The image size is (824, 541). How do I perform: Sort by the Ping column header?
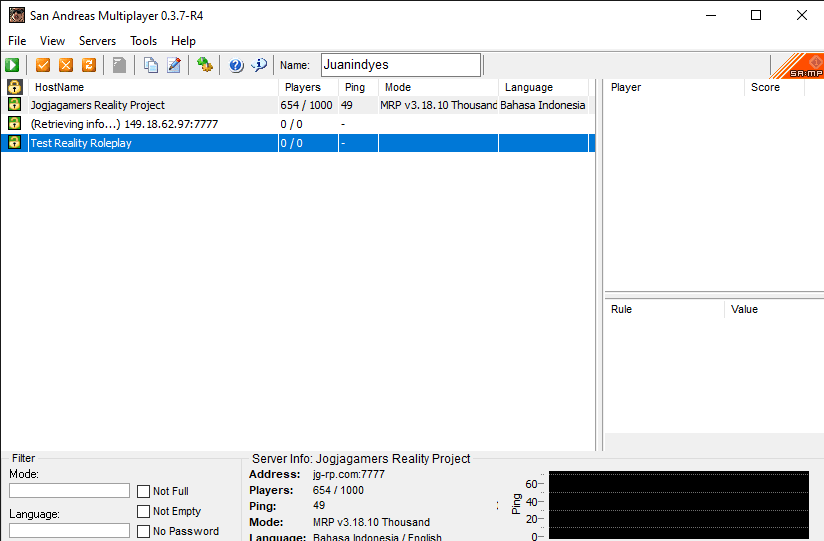pos(358,87)
